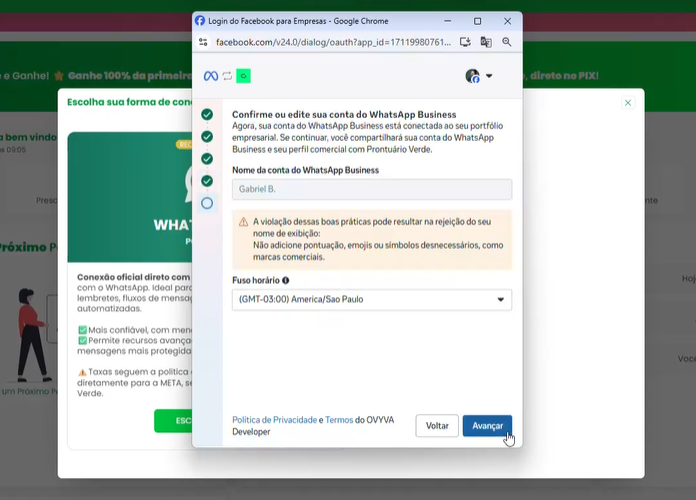Click the WhatsApp Business account name field

tap(371, 189)
